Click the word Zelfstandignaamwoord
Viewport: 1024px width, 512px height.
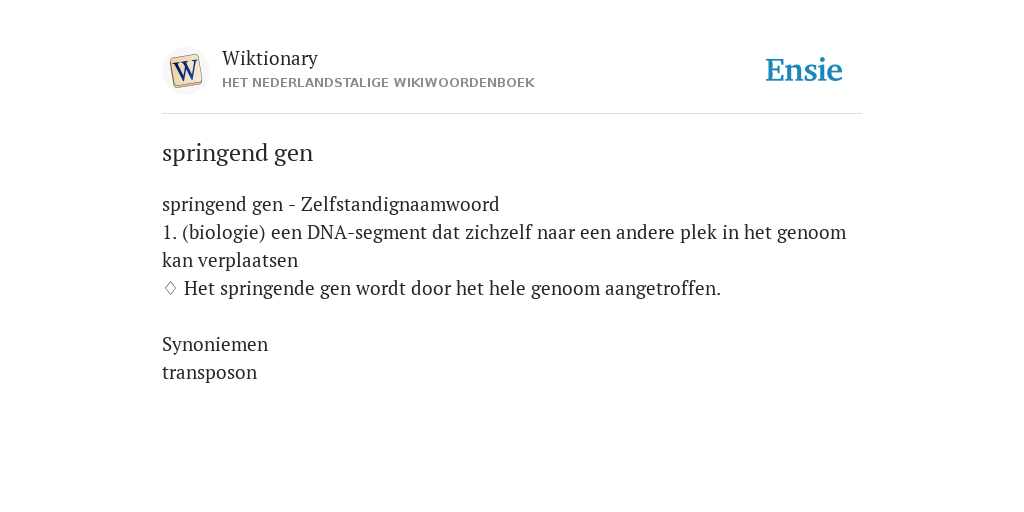[x=400, y=204]
